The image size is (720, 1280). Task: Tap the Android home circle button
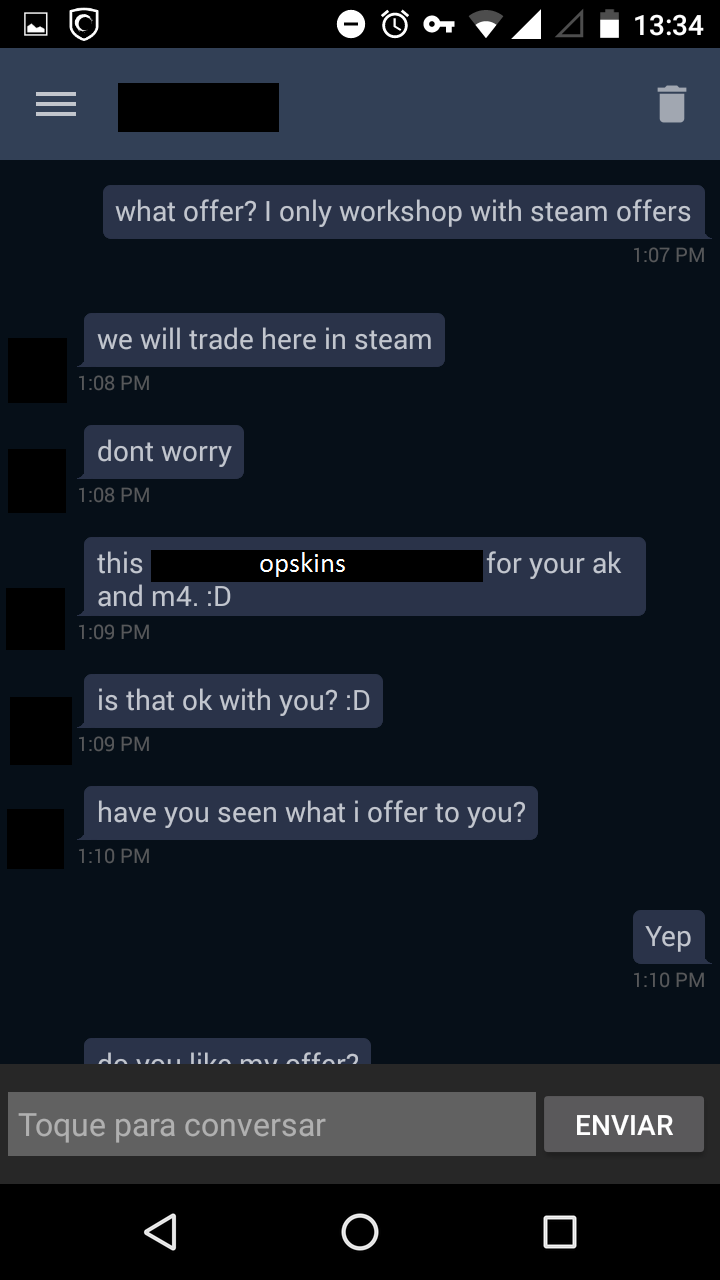coord(360,1232)
